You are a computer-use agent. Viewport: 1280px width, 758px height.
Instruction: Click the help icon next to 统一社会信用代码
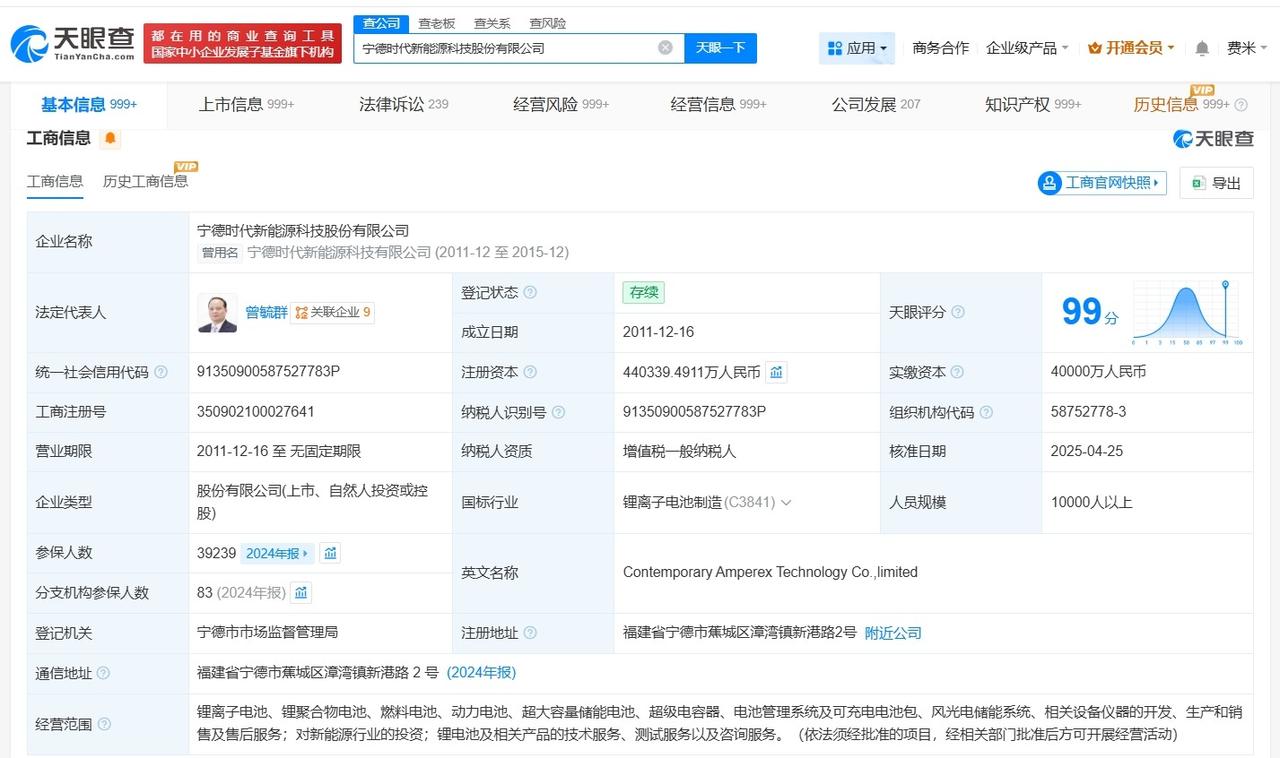(x=161, y=371)
